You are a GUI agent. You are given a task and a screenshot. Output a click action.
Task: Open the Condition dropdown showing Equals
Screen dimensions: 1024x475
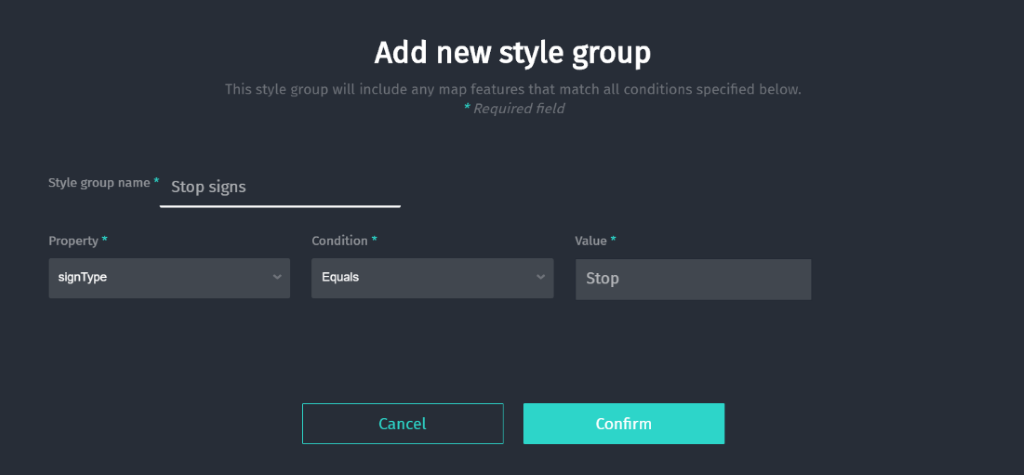432,278
